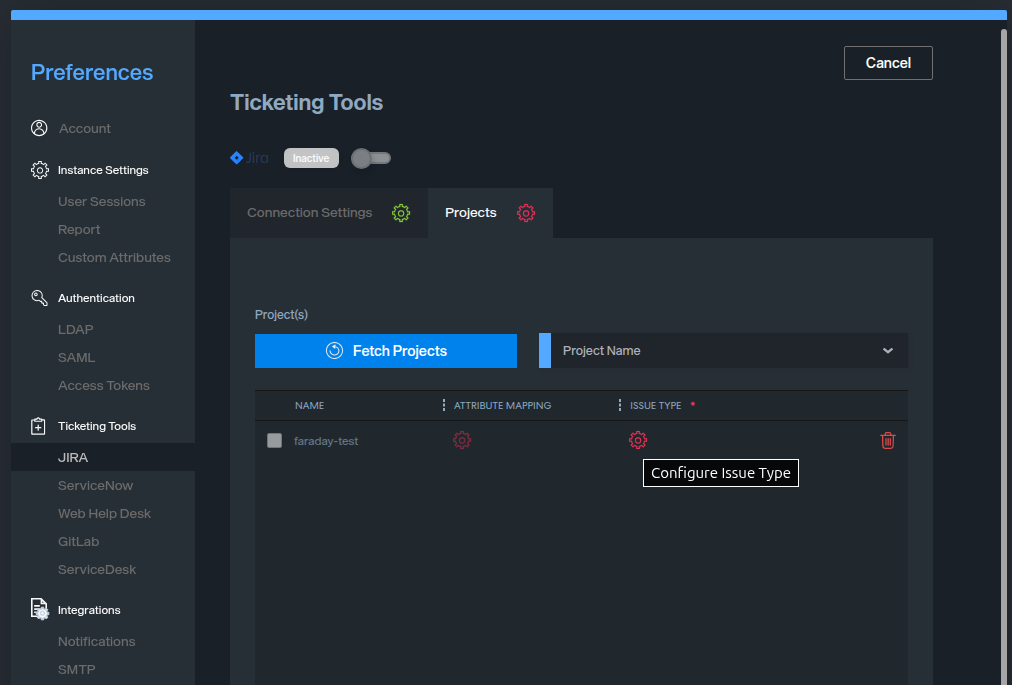Click the Authentication key icon
Image resolution: width=1012 pixels, height=685 pixels.
tap(39, 298)
